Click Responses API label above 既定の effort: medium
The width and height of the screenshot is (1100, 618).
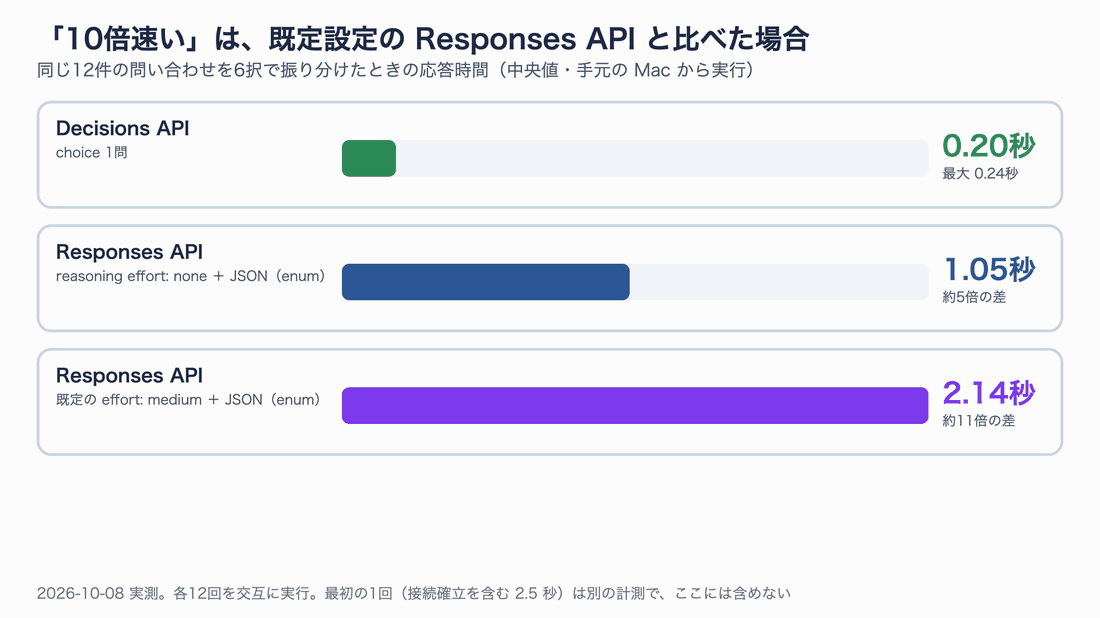pos(129,375)
